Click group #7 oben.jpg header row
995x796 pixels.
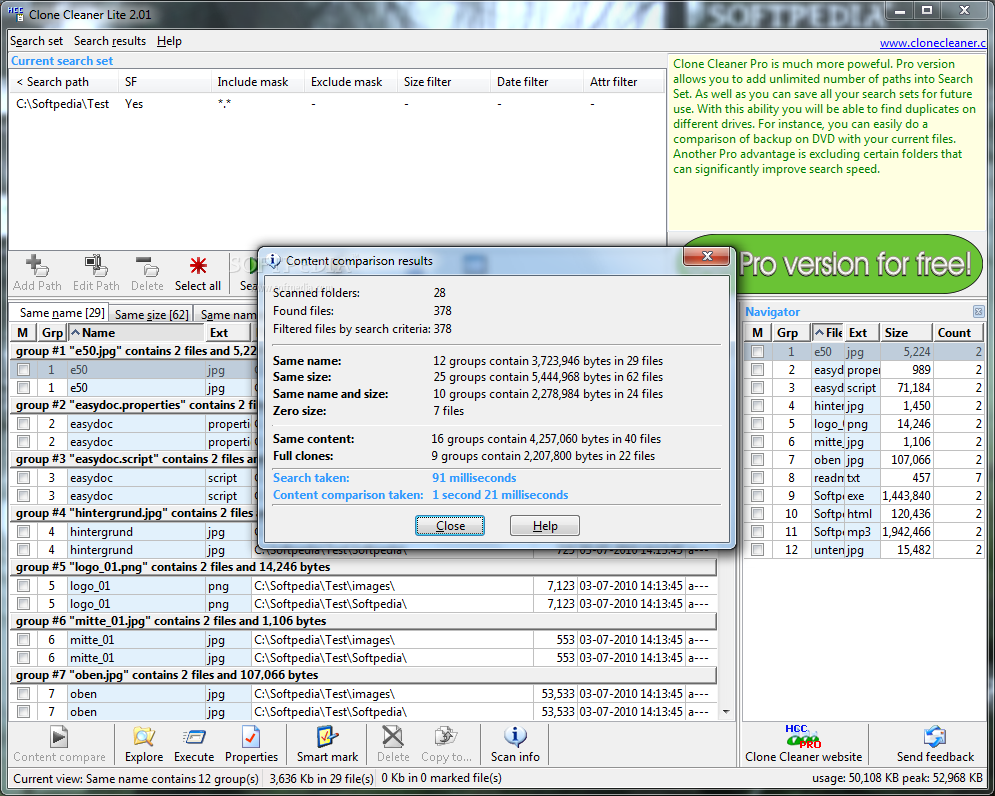(x=364, y=675)
